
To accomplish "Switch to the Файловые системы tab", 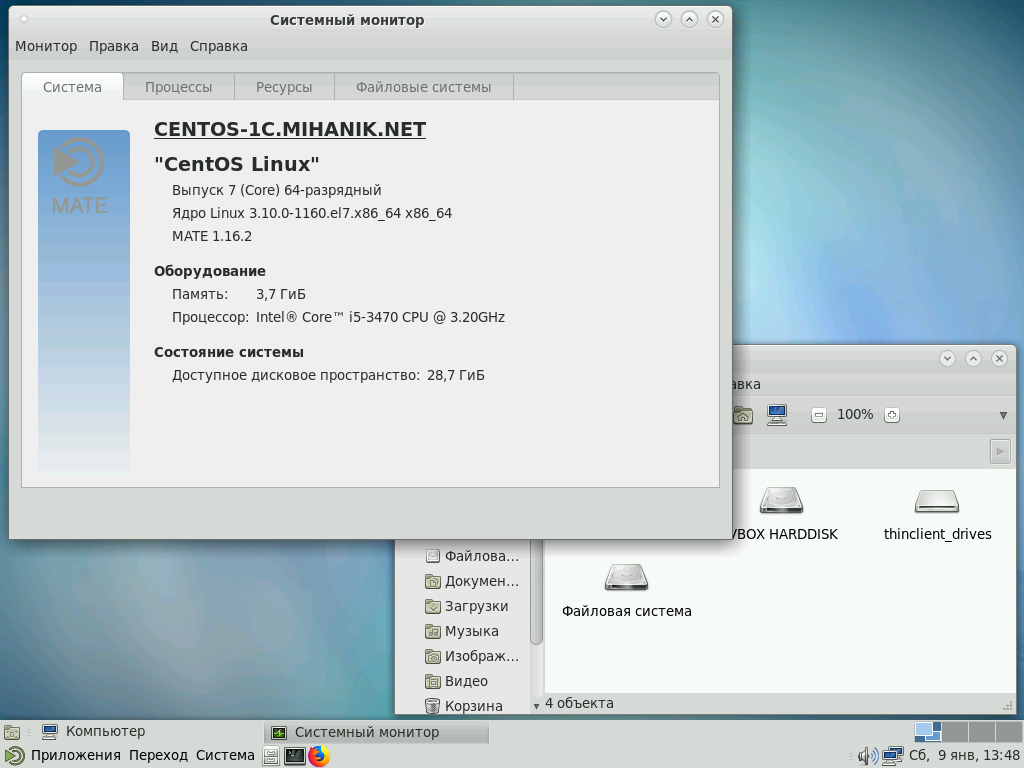I will (423, 87).
